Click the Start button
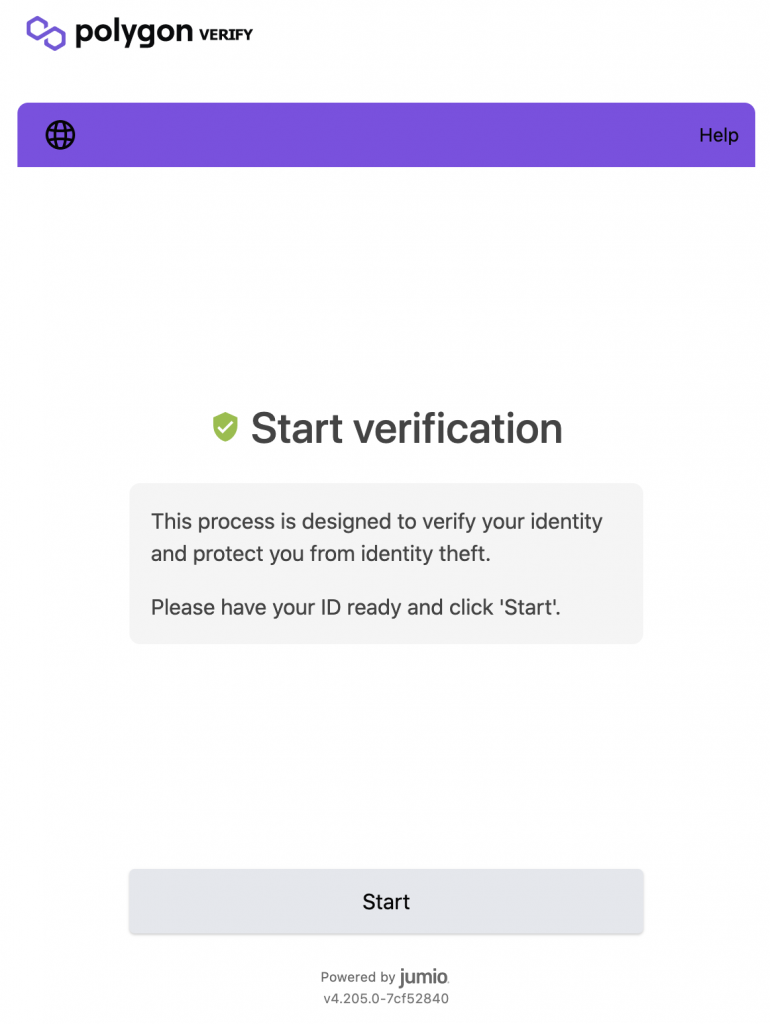 [386, 901]
